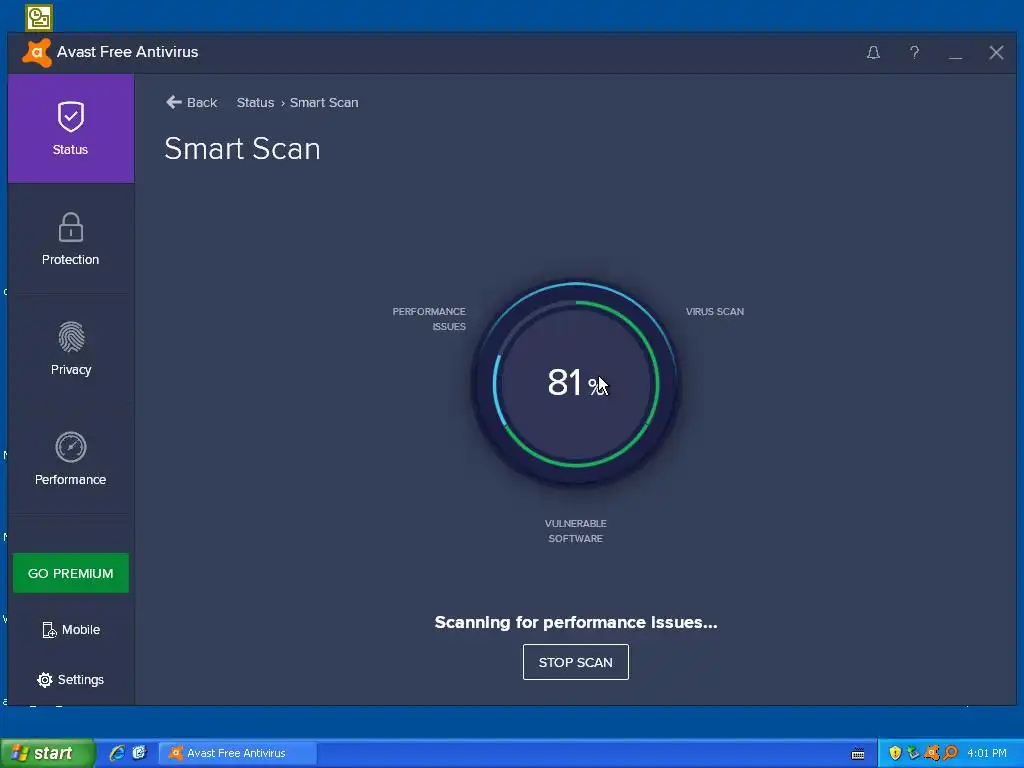The image size is (1024, 768).
Task: Click the Avast logo in the title bar
Action: click(37, 52)
